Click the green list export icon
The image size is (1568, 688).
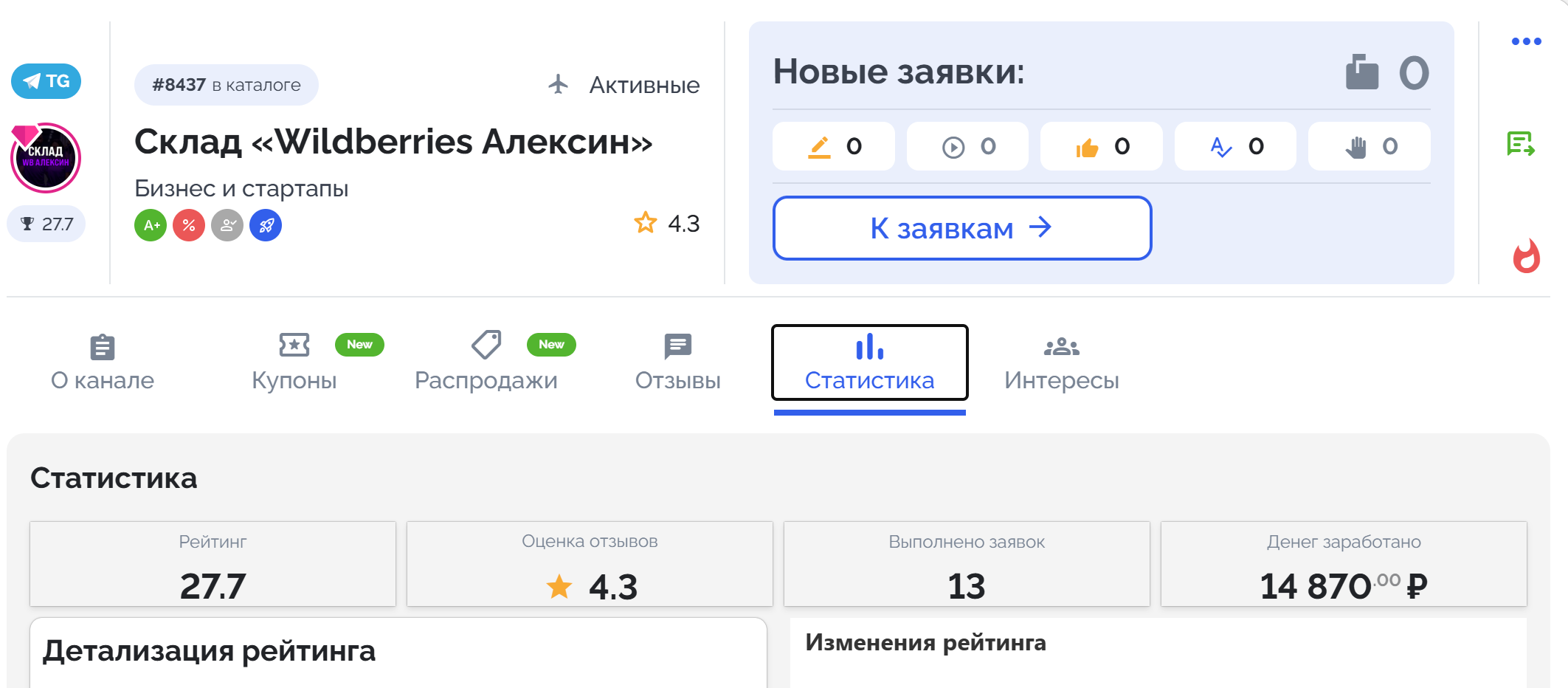(x=1521, y=144)
